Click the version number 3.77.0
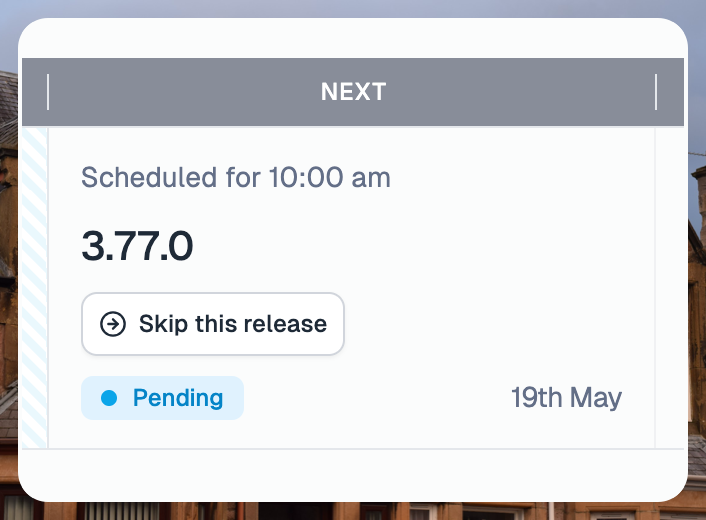706x520 pixels. click(x=137, y=246)
